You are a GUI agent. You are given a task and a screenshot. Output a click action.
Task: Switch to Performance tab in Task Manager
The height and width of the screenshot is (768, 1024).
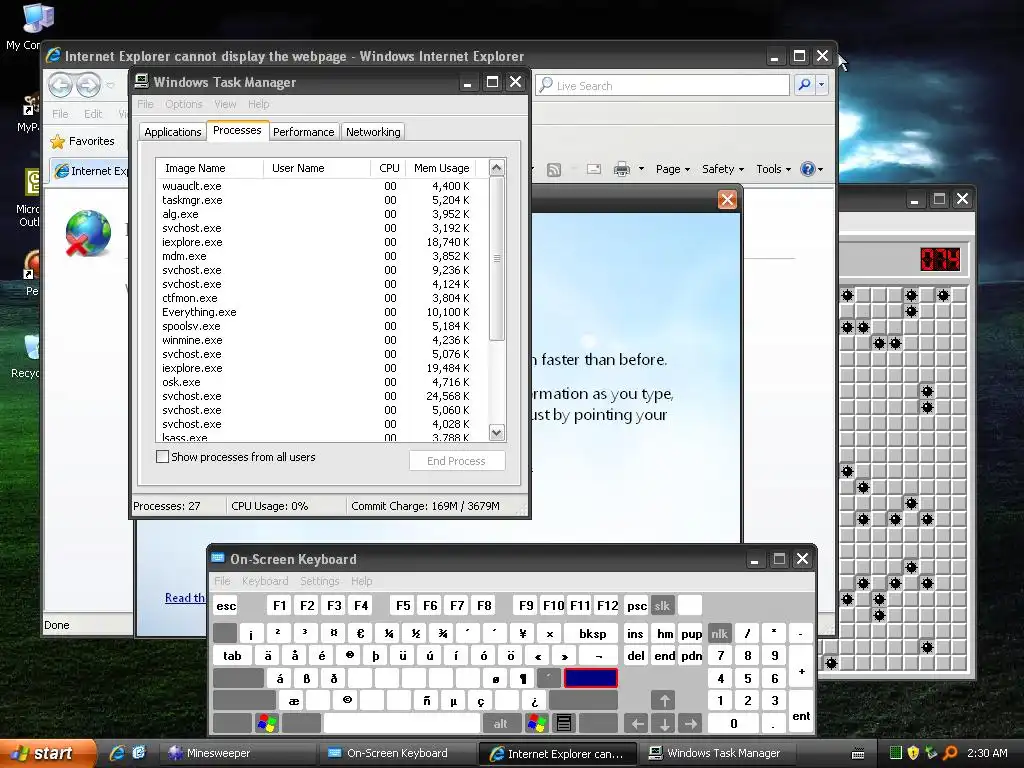click(304, 132)
